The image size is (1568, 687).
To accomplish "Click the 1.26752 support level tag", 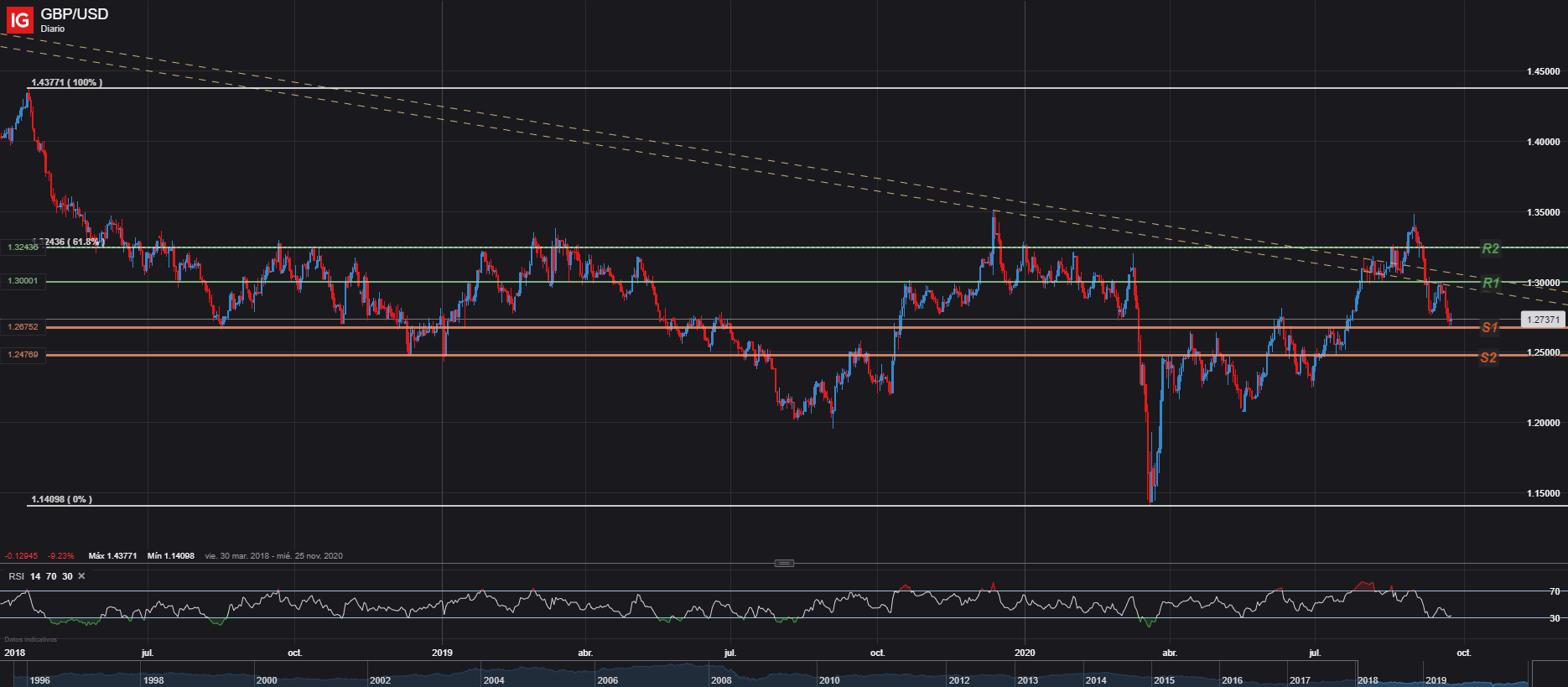I will pos(23,327).
